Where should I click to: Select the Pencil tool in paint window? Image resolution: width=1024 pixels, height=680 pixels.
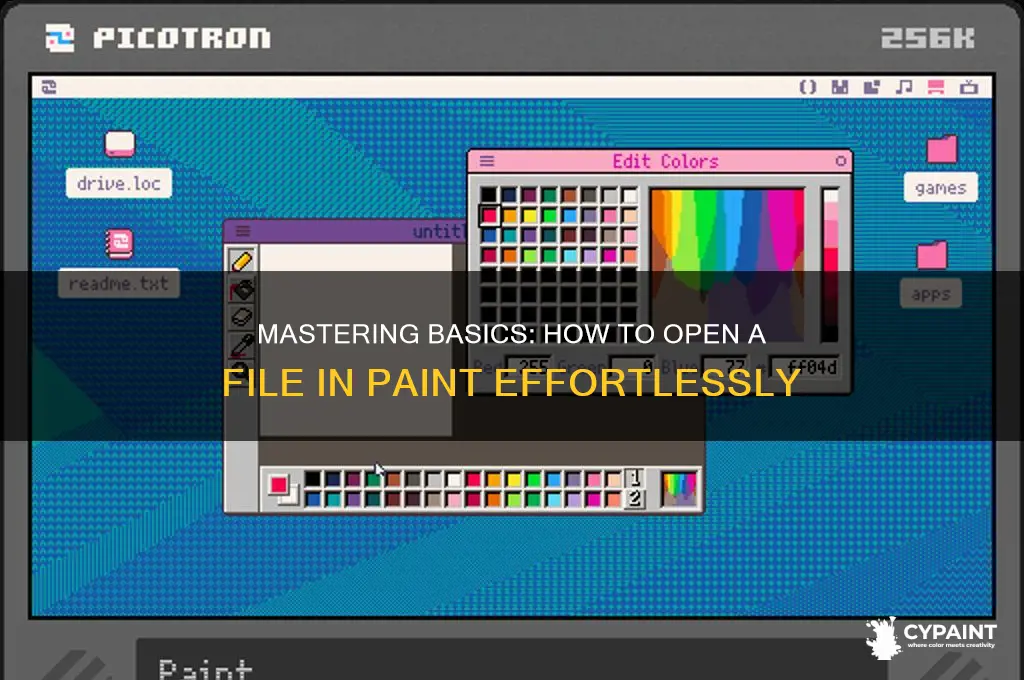pos(242,261)
